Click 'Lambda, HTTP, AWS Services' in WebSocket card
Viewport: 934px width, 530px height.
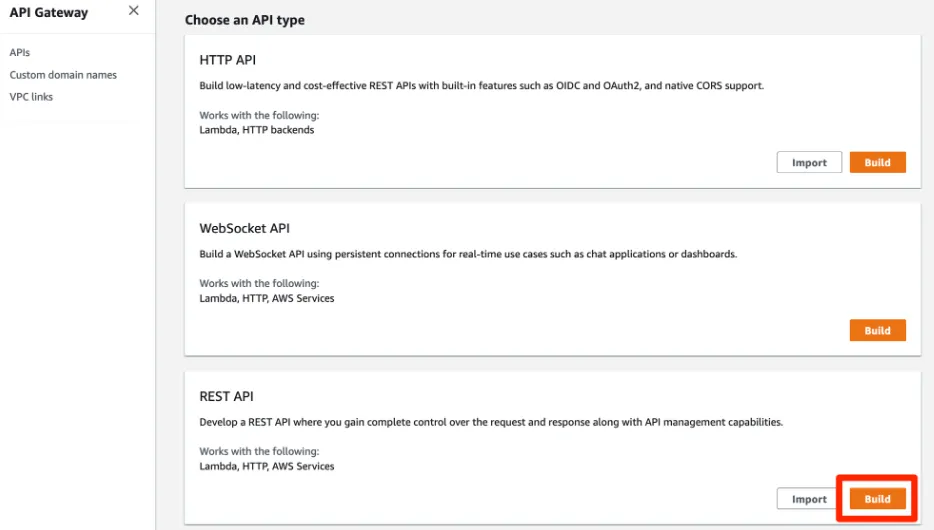coord(267,298)
